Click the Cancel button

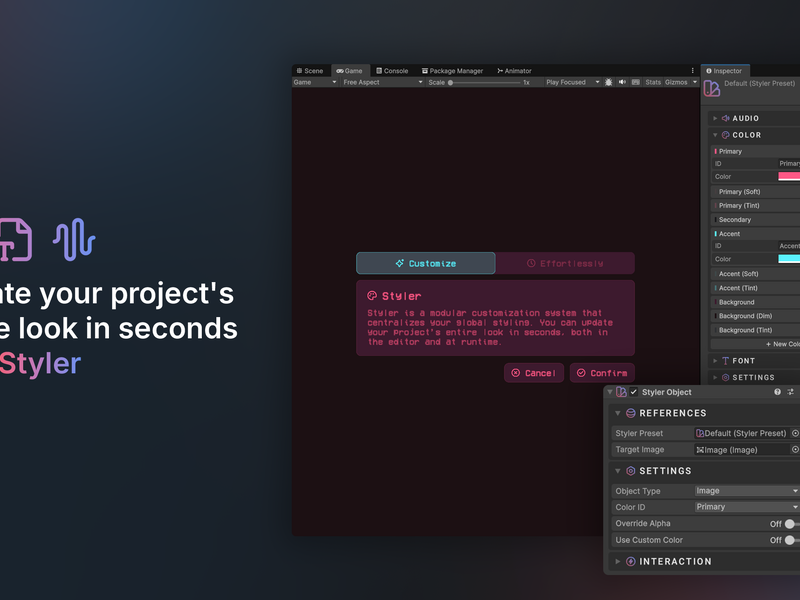(534, 373)
